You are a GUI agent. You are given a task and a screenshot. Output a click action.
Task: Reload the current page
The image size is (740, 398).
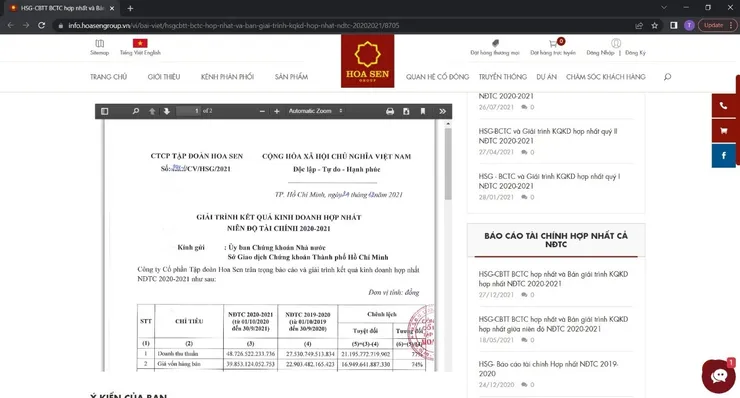(x=42, y=25)
